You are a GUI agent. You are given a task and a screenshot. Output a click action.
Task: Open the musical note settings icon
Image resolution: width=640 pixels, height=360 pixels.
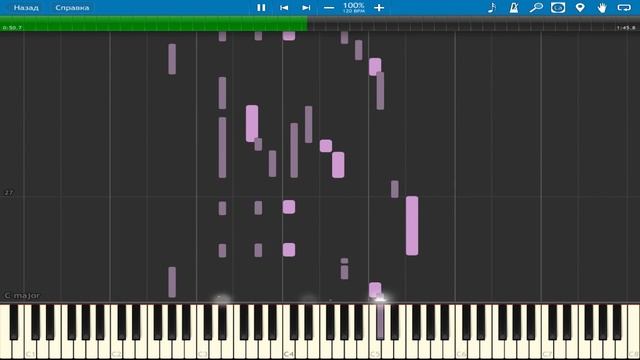point(492,8)
